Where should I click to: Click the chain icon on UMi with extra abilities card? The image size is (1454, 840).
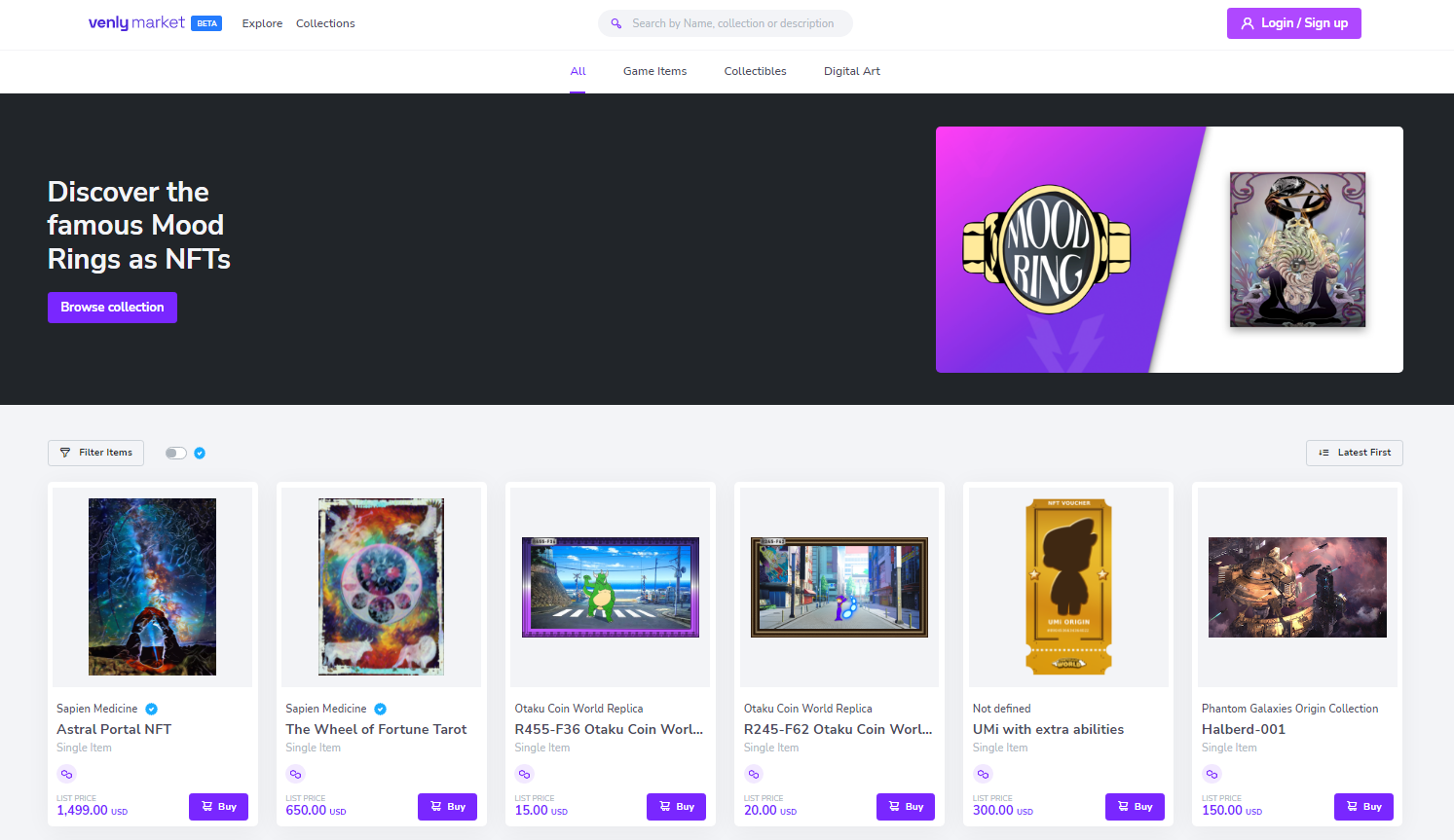983,774
